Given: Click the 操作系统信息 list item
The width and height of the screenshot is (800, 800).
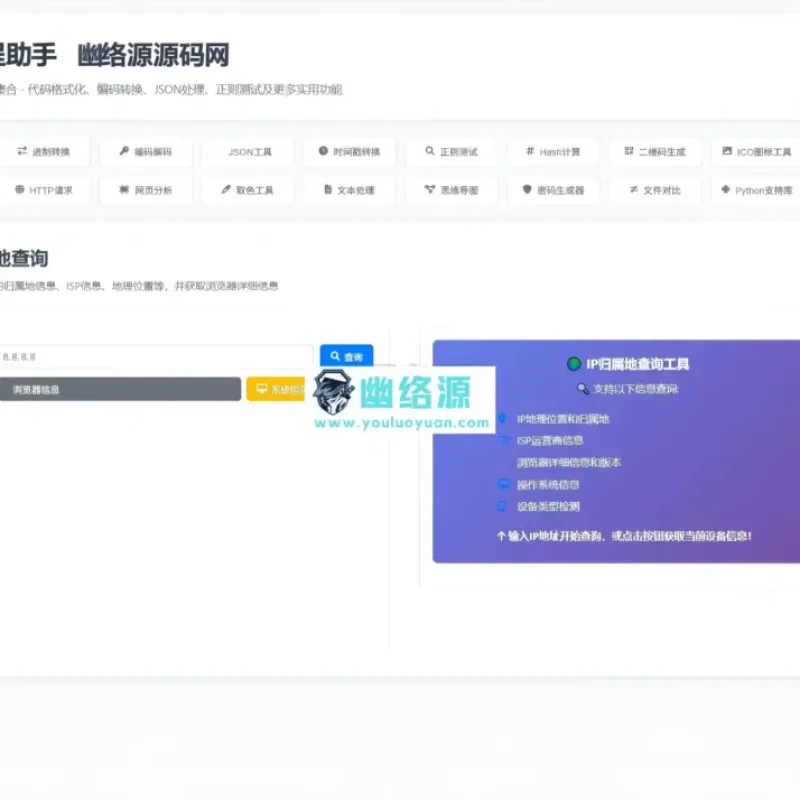Looking at the screenshot, I should click(x=548, y=484).
